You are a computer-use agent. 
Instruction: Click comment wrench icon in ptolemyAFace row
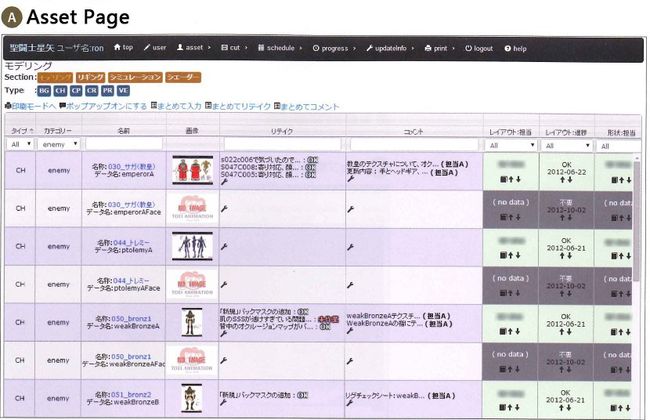click(x=350, y=285)
